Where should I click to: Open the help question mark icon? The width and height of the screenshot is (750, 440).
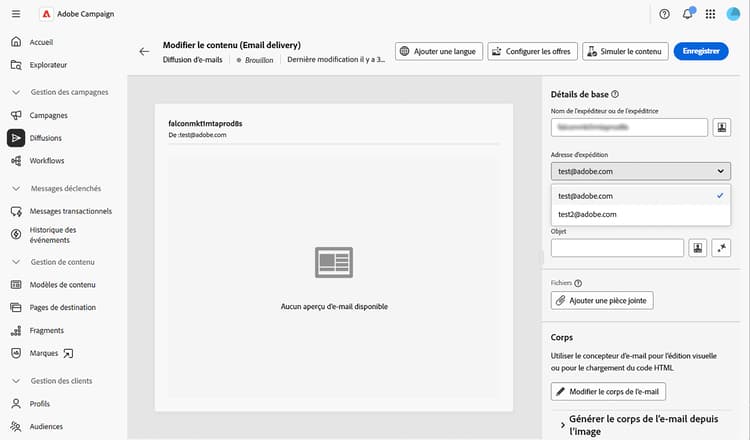664,14
